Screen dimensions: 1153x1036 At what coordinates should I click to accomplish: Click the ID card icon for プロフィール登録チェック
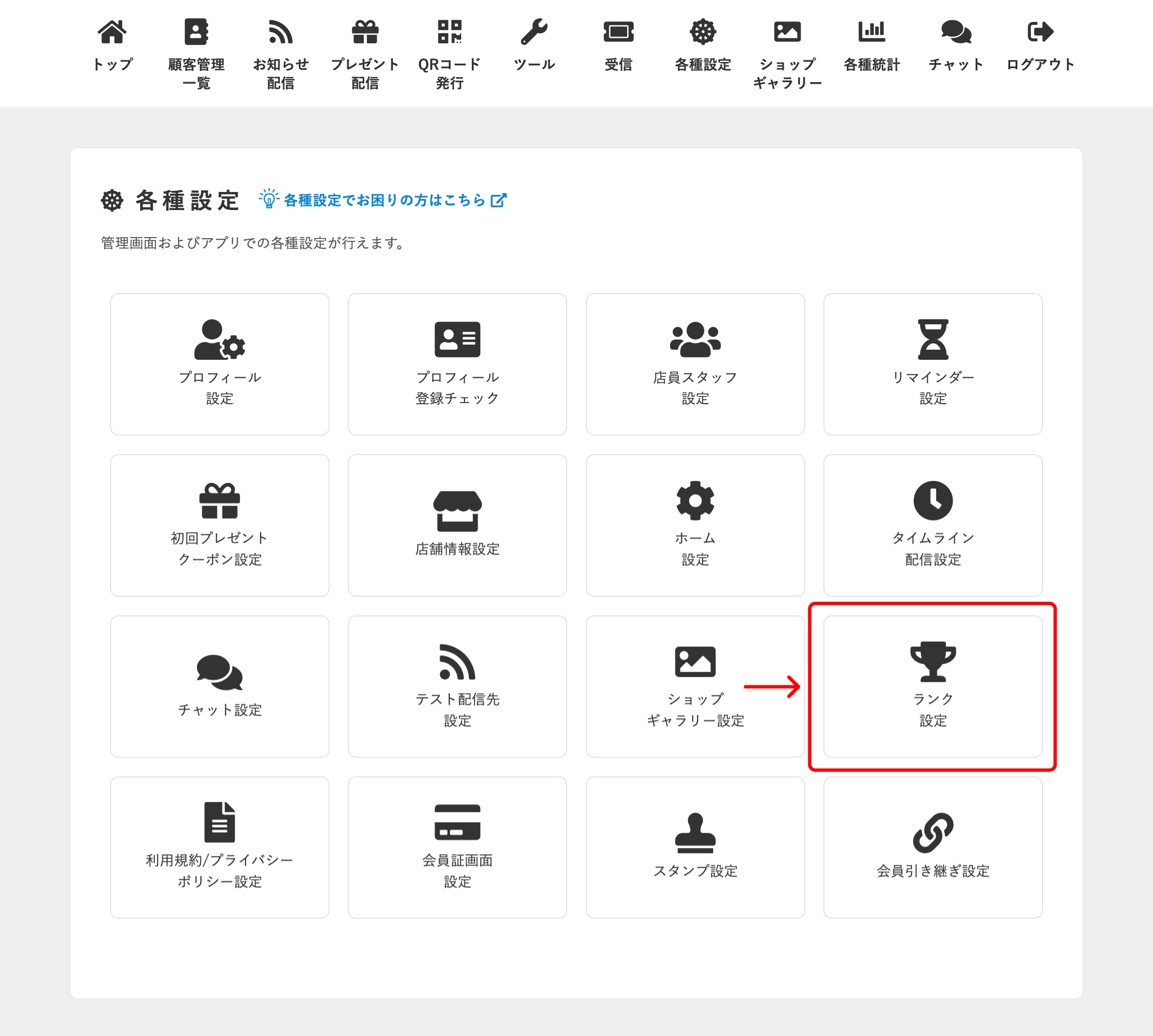click(x=457, y=340)
